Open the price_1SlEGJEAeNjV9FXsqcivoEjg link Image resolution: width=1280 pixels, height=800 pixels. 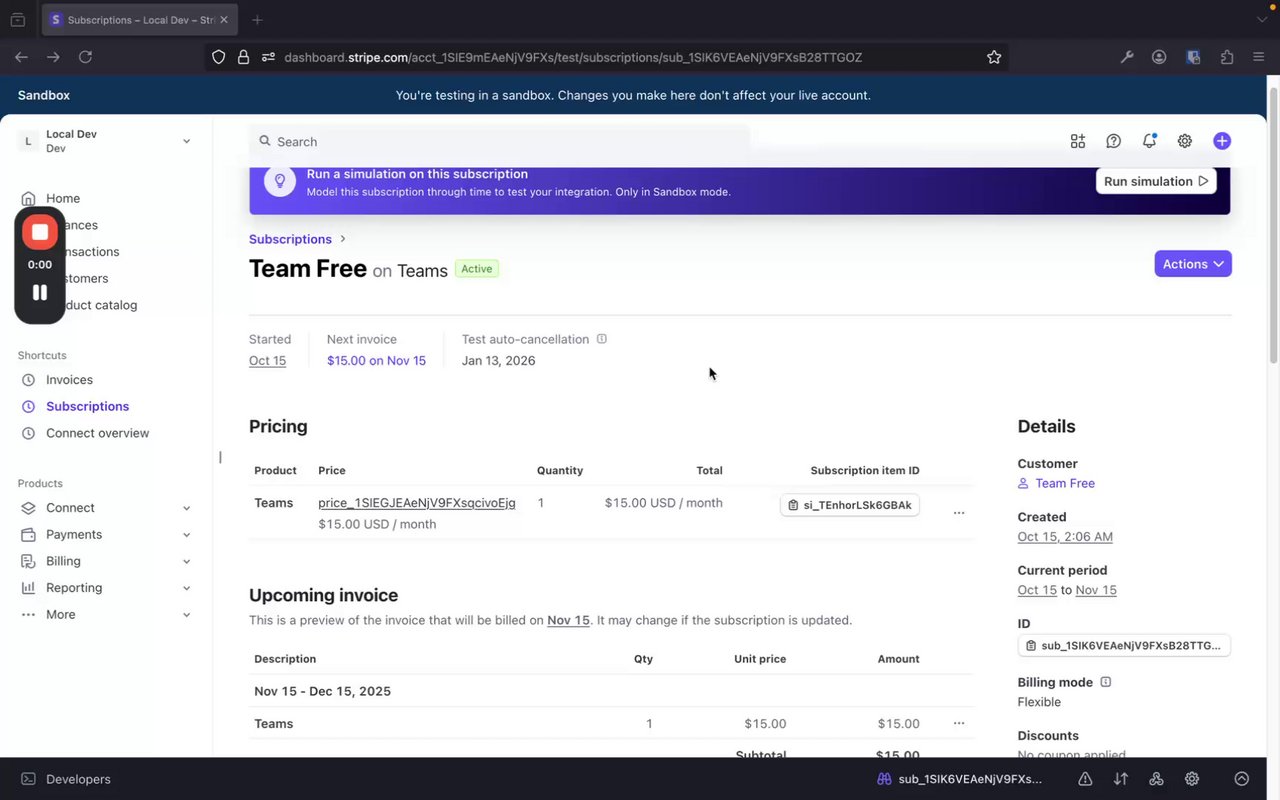coord(417,503)
